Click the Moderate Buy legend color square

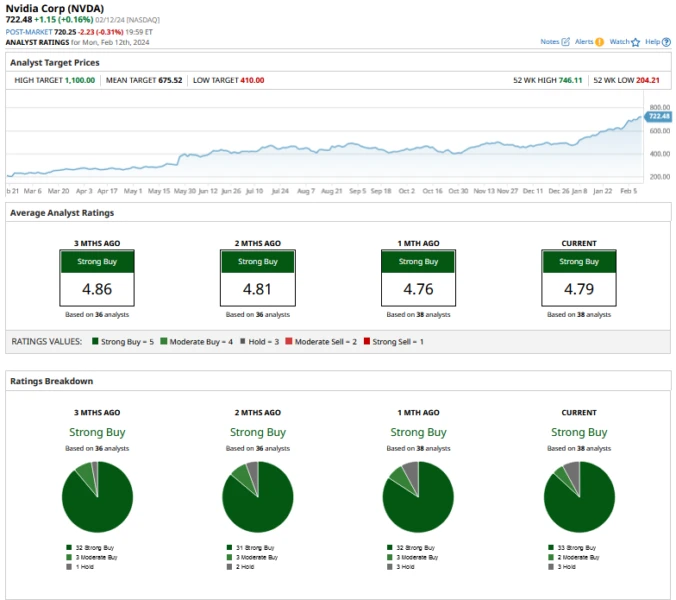(x=163, y=341)
